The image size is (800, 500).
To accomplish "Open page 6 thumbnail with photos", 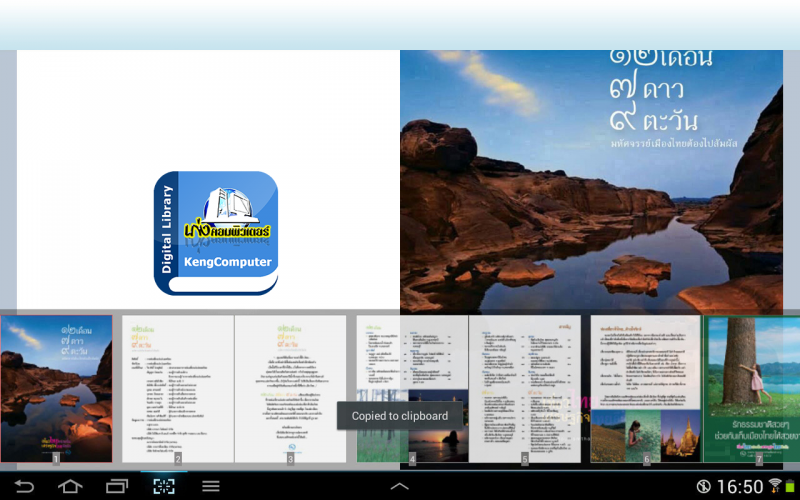I will [646, 389].
